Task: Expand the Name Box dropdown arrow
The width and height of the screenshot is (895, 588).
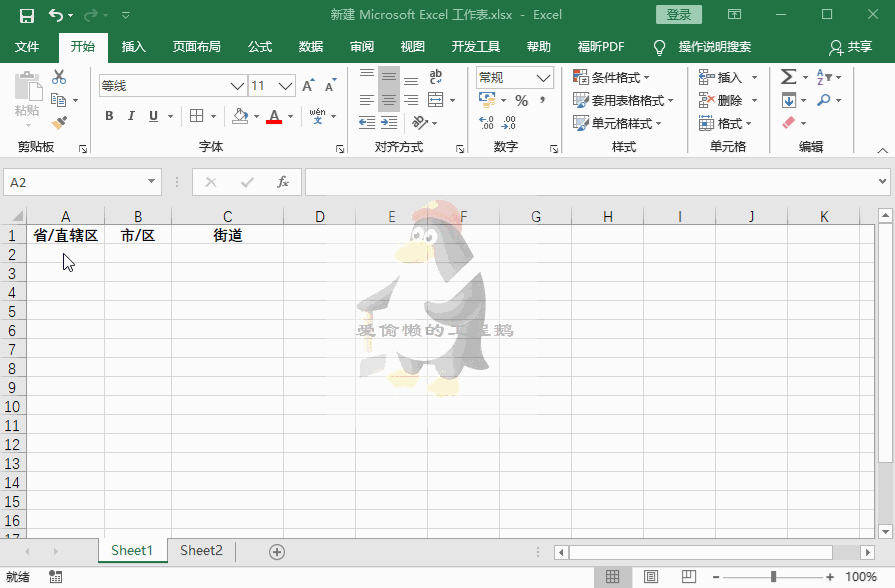Action: 151,182
